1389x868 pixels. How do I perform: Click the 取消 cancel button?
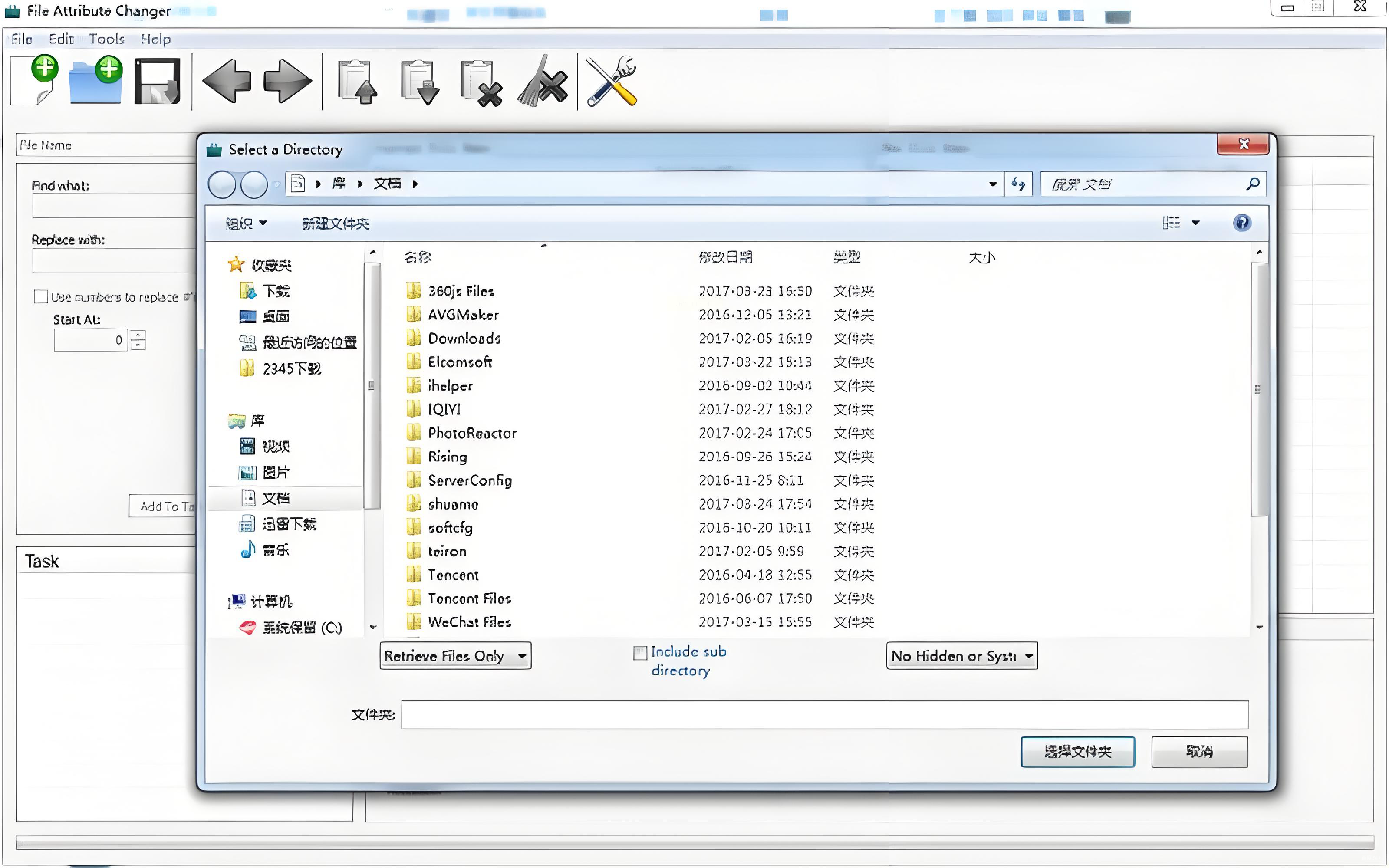click(1199, 751)
